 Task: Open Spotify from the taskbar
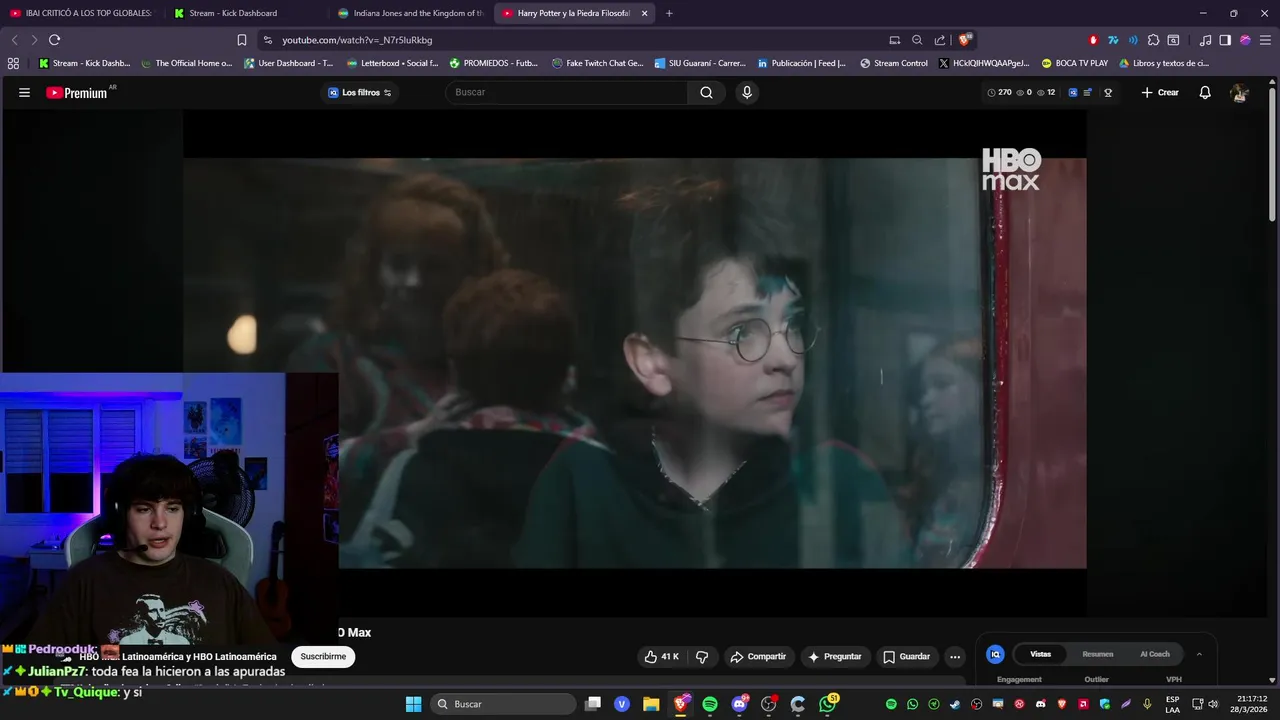pyautogui.click(x=710, y=704)
